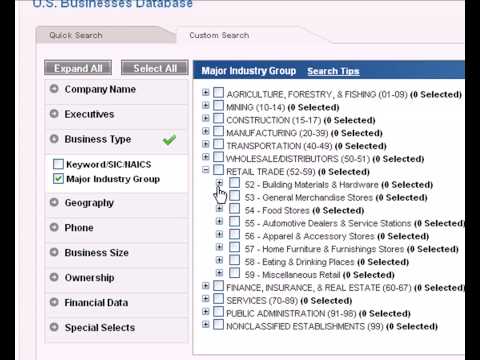Check the Services (70-89) checkbox
Screen dimensions: 480x360
point(218,299)
